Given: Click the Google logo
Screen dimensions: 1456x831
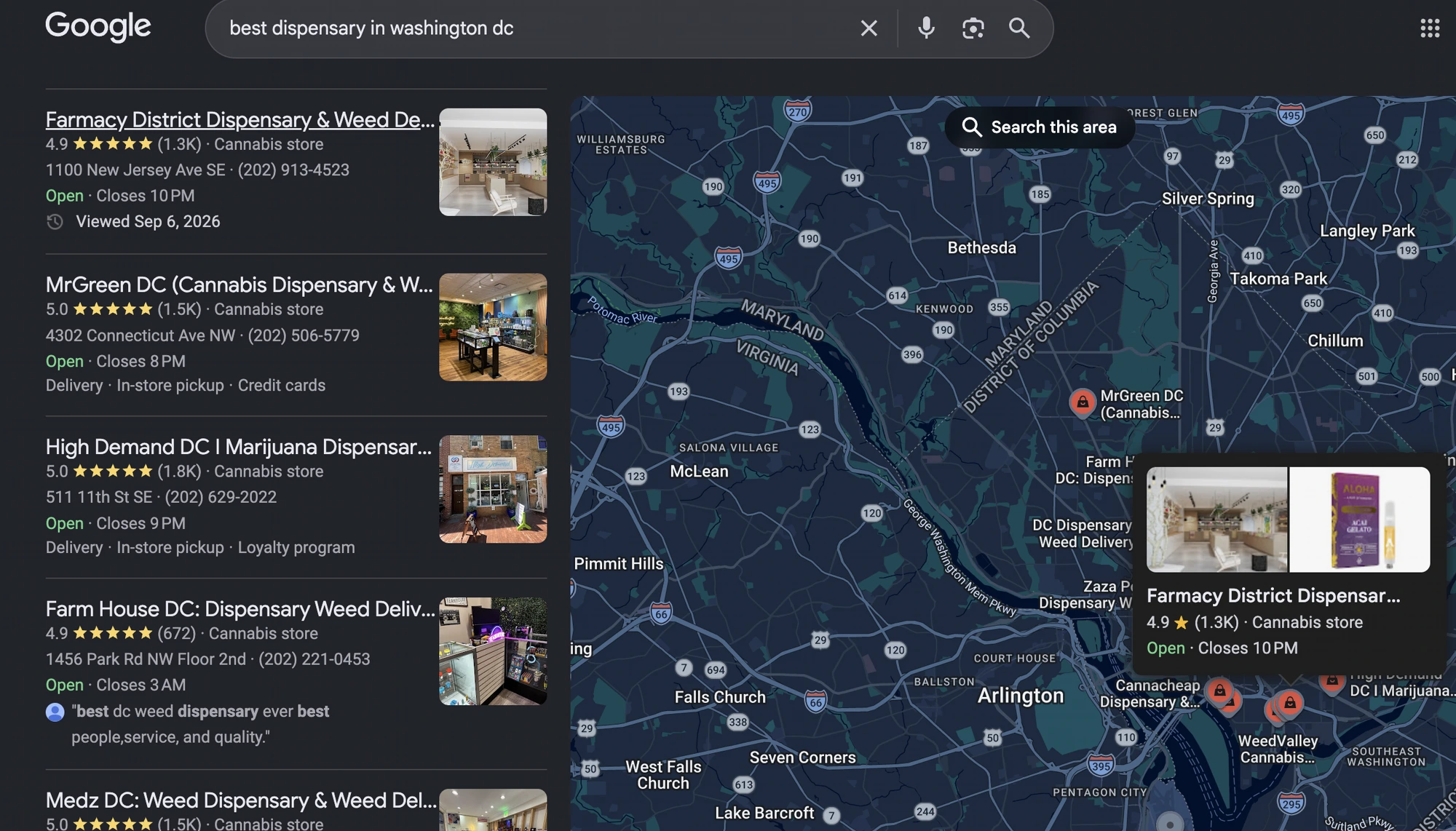Looking at the screenshot, I should (x=98, y=27).
